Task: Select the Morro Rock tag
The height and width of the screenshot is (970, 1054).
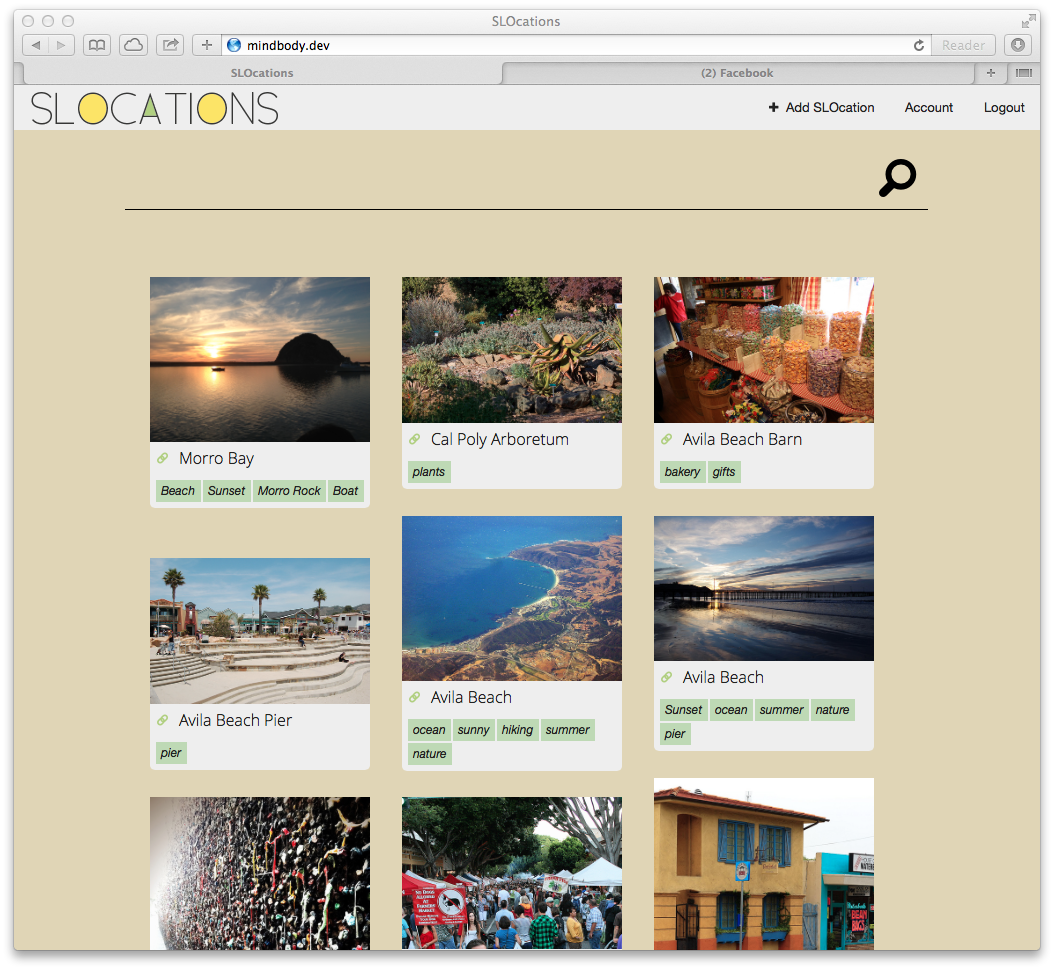Action: point(289,491)
